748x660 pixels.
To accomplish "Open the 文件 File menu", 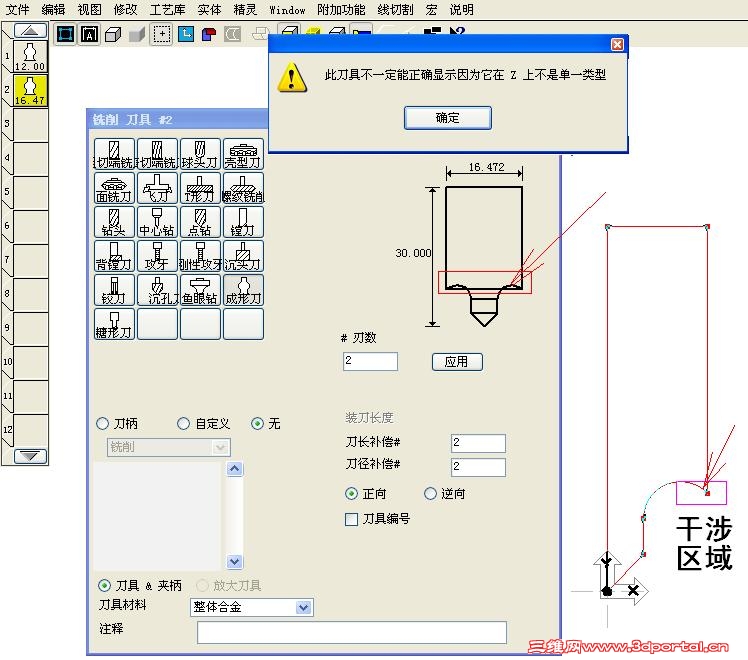I will (x=17, y=9).
